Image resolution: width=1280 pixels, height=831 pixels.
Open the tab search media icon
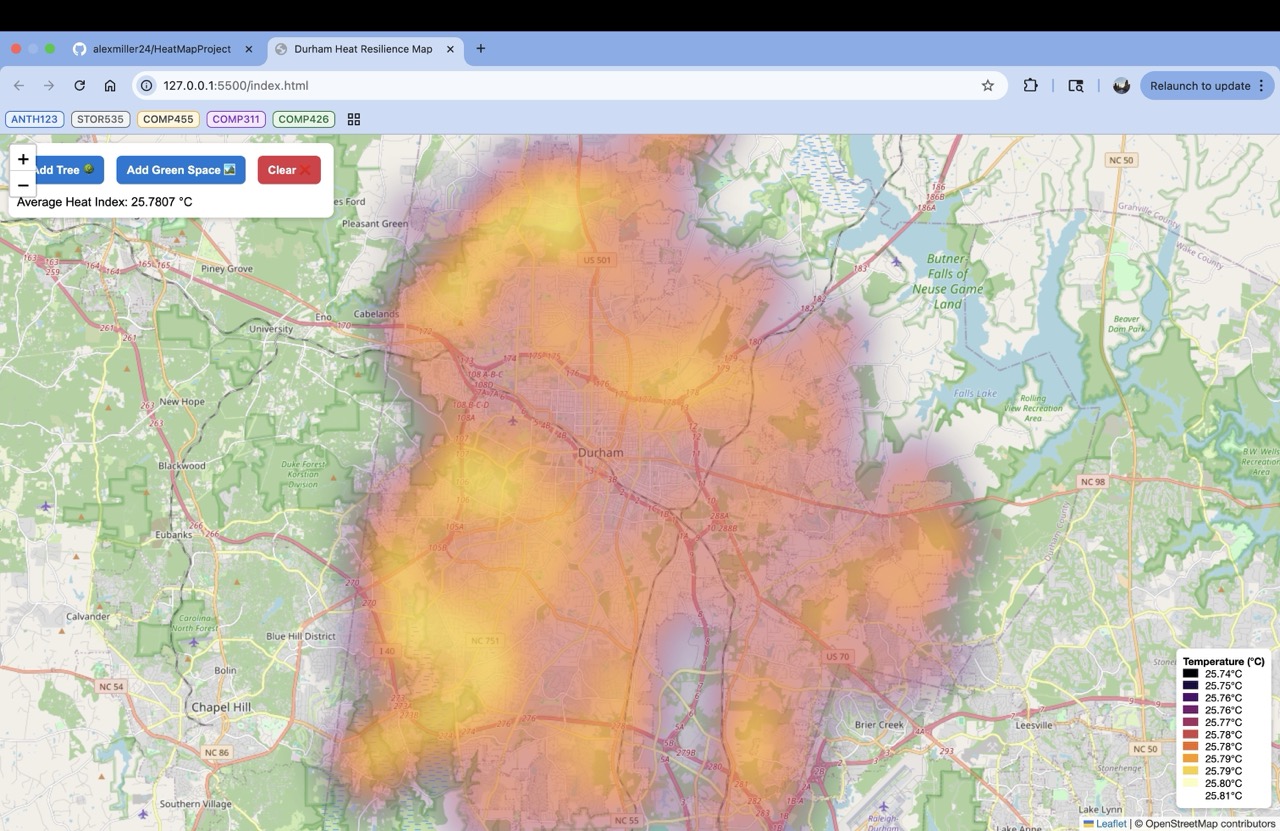1076,86
